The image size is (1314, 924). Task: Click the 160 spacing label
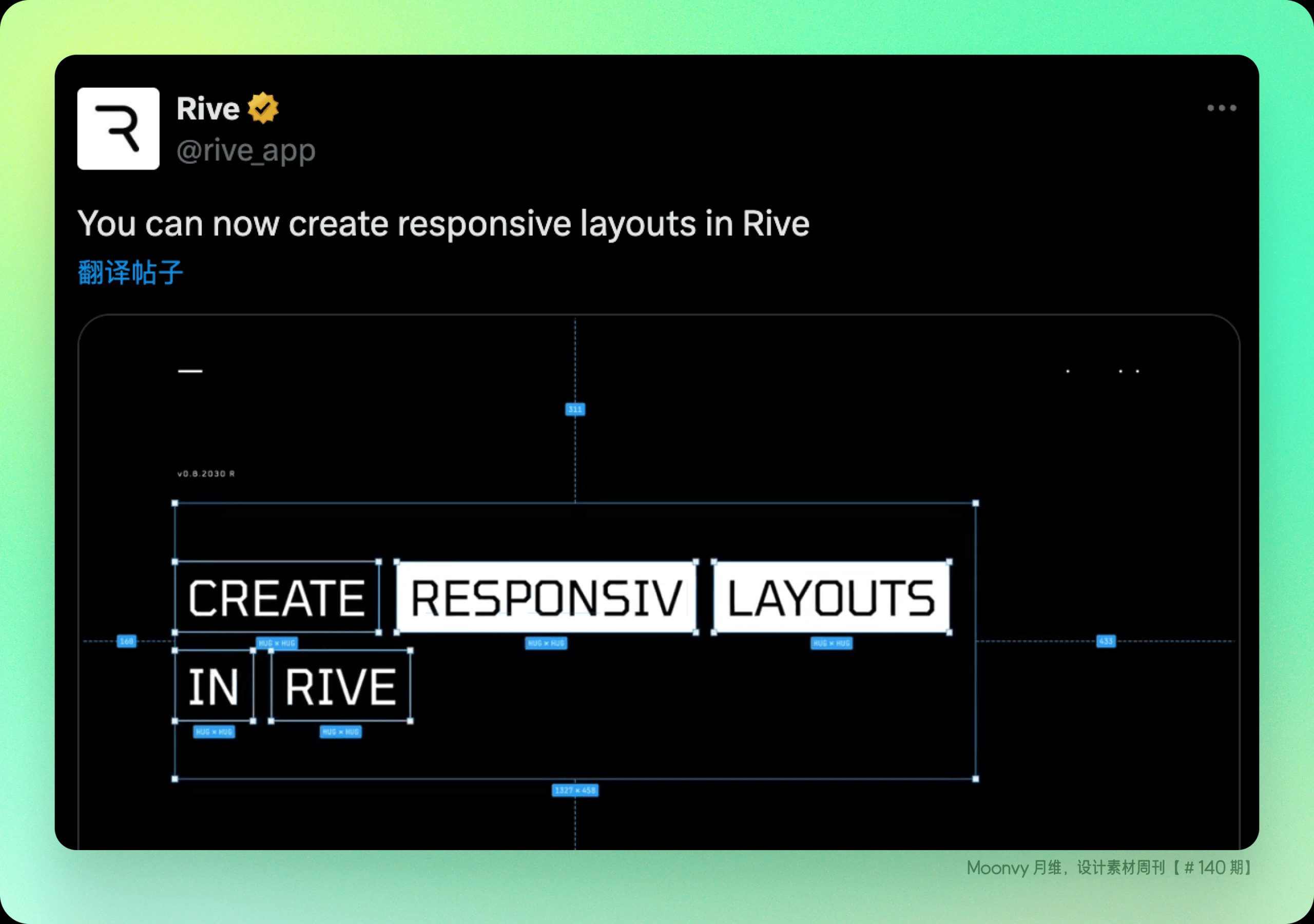point(126,641)
